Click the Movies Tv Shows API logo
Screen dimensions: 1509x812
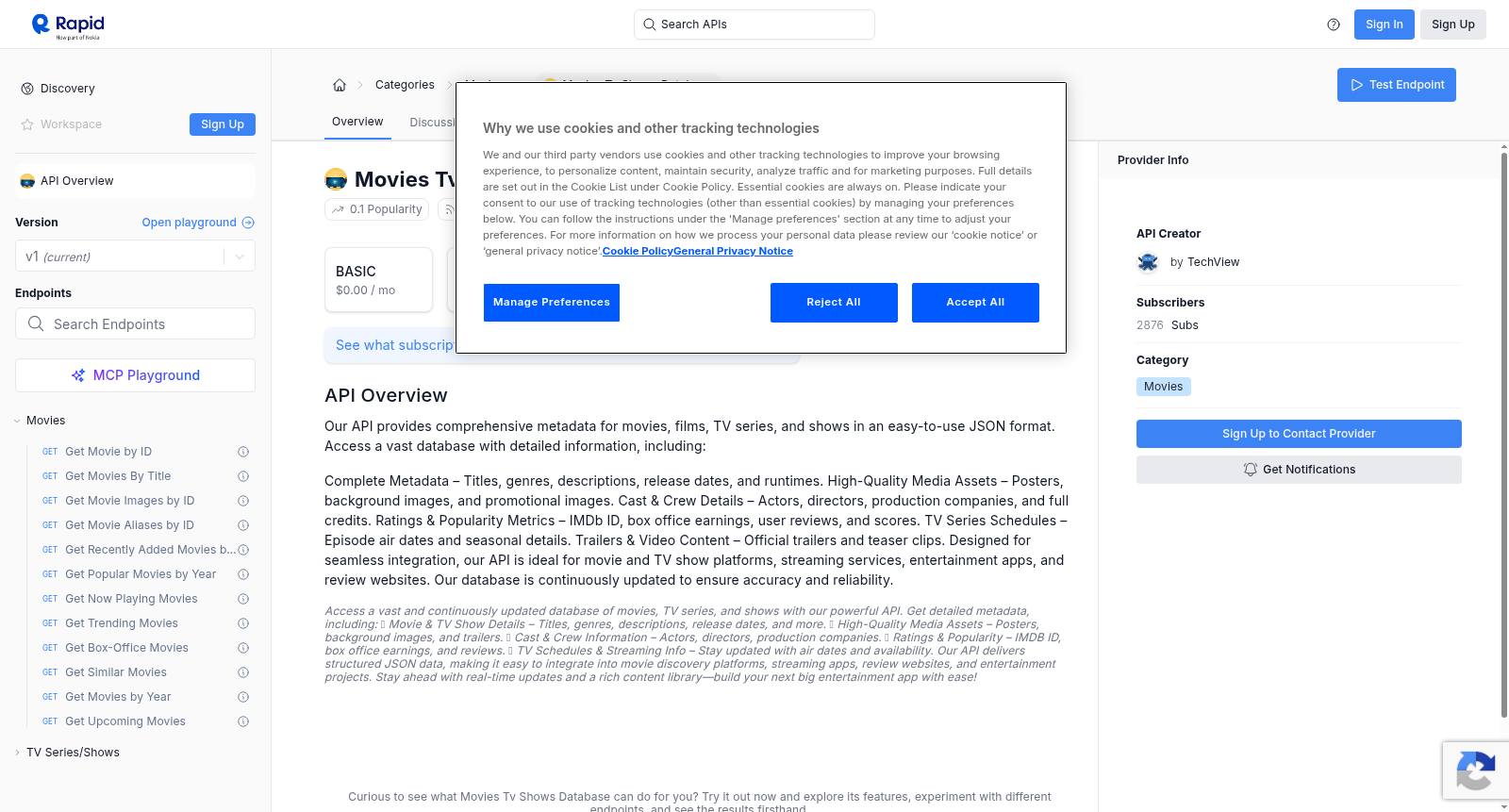coord(336,179)
